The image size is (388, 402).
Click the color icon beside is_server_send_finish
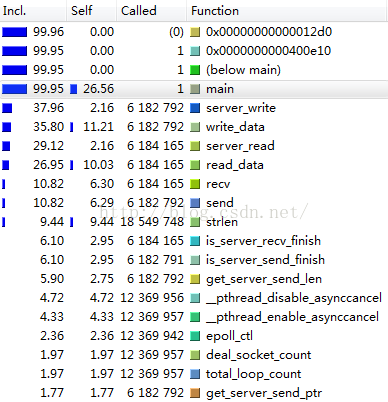pos(195,260)
